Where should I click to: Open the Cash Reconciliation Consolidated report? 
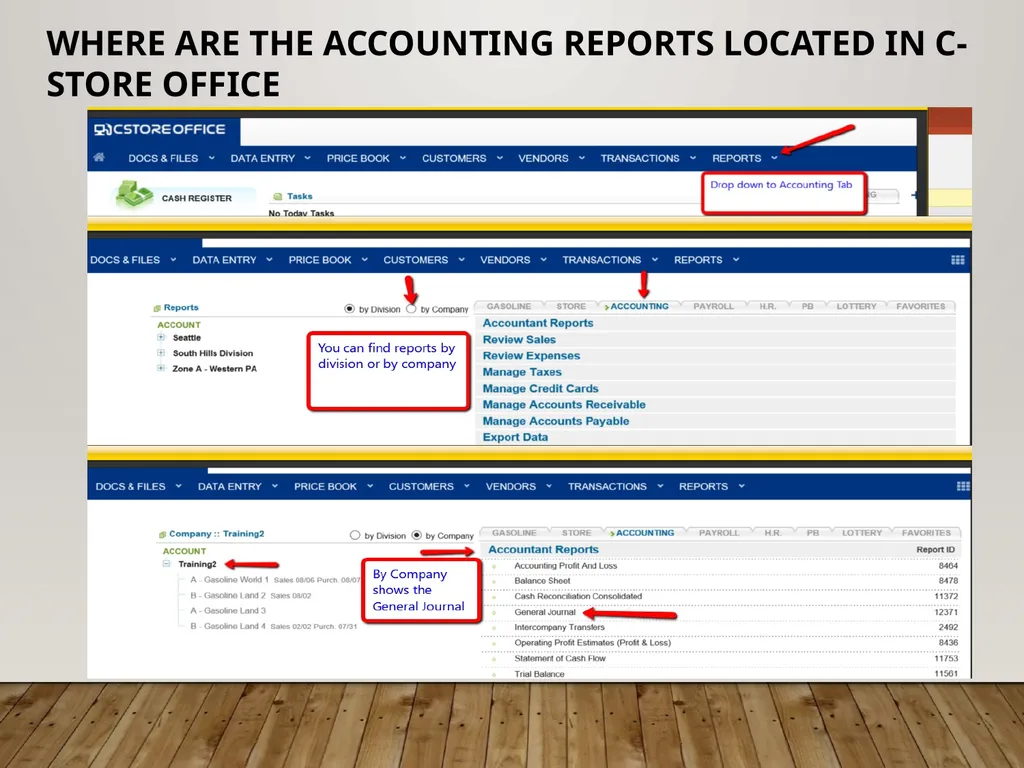[x=578, y=597]
